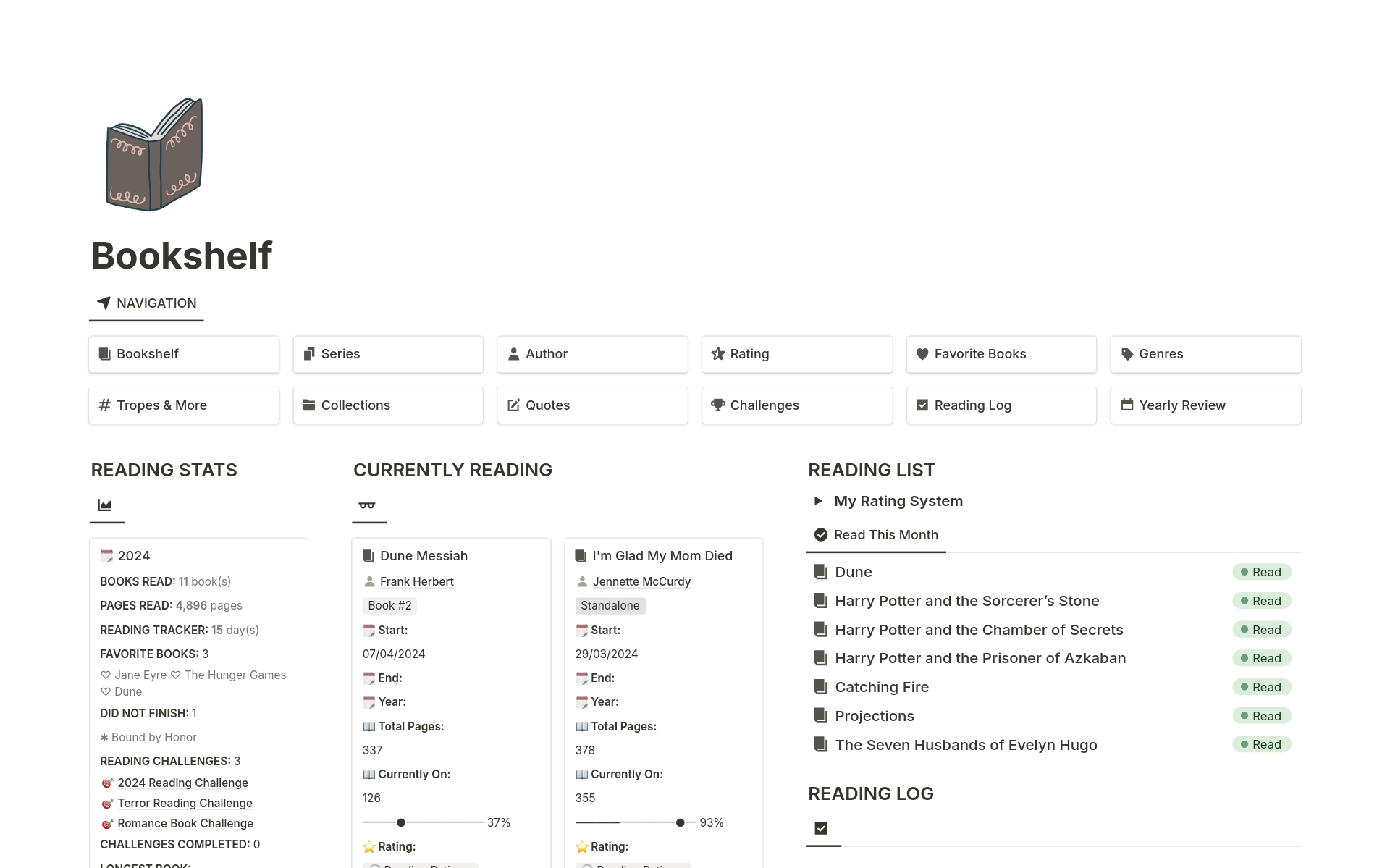
Task: Click the book icon beside Dune
Action: point(820,572)
